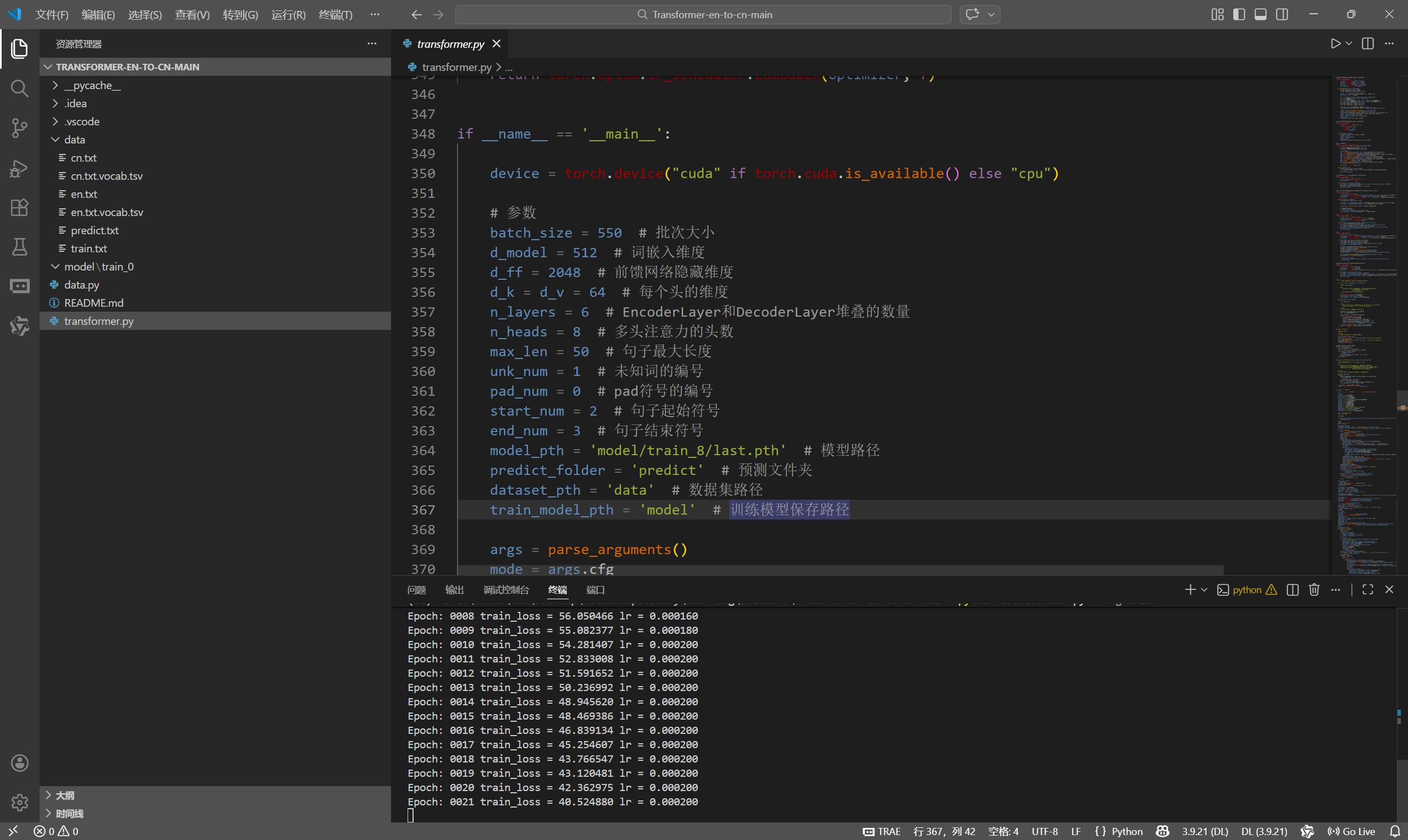This screenshot has width=1408, height=840.
Task: Open the Testing flask view
Action: [x=19, y=247]
